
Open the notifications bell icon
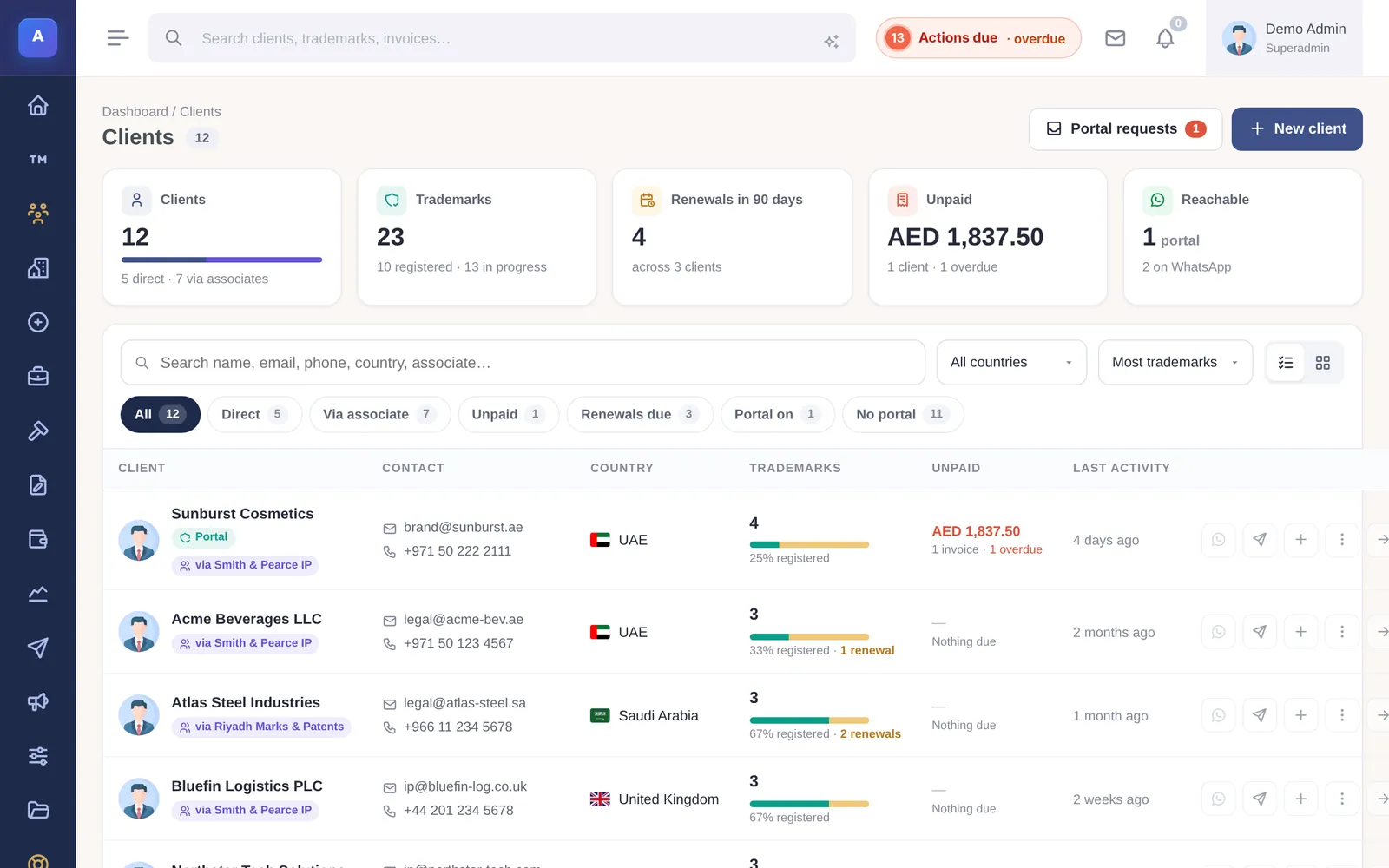click(1165, 38)
